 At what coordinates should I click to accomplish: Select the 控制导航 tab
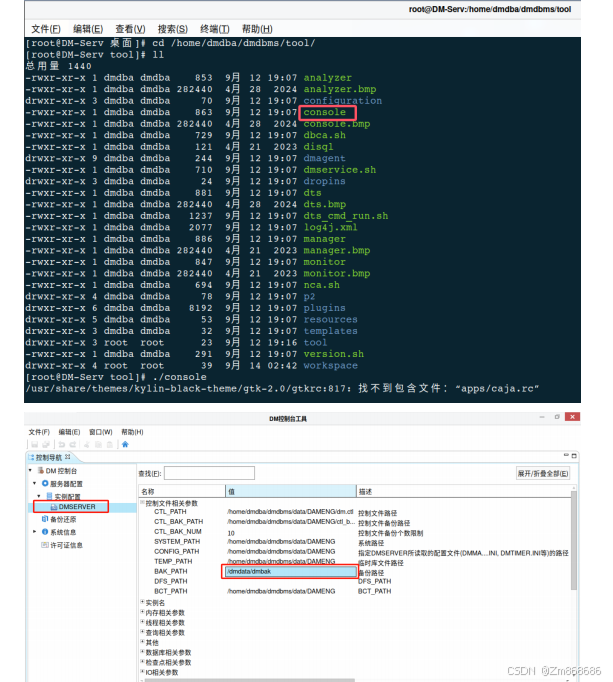coord(49,457)
